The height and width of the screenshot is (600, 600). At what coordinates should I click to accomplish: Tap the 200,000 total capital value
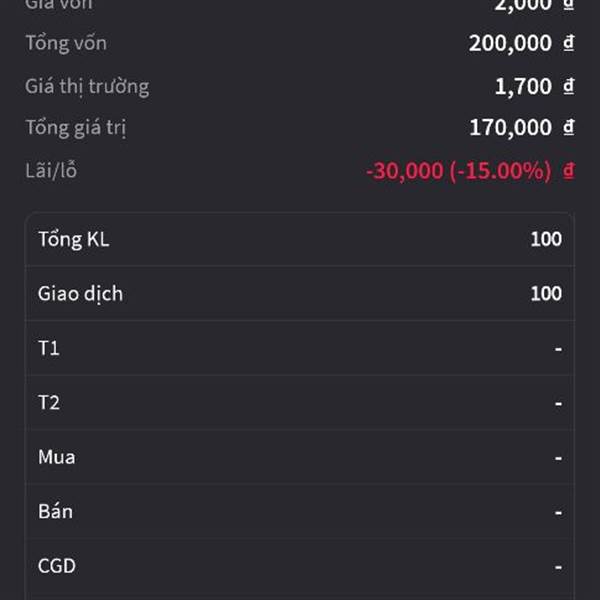pyautogui.click(x=510, y=43)
